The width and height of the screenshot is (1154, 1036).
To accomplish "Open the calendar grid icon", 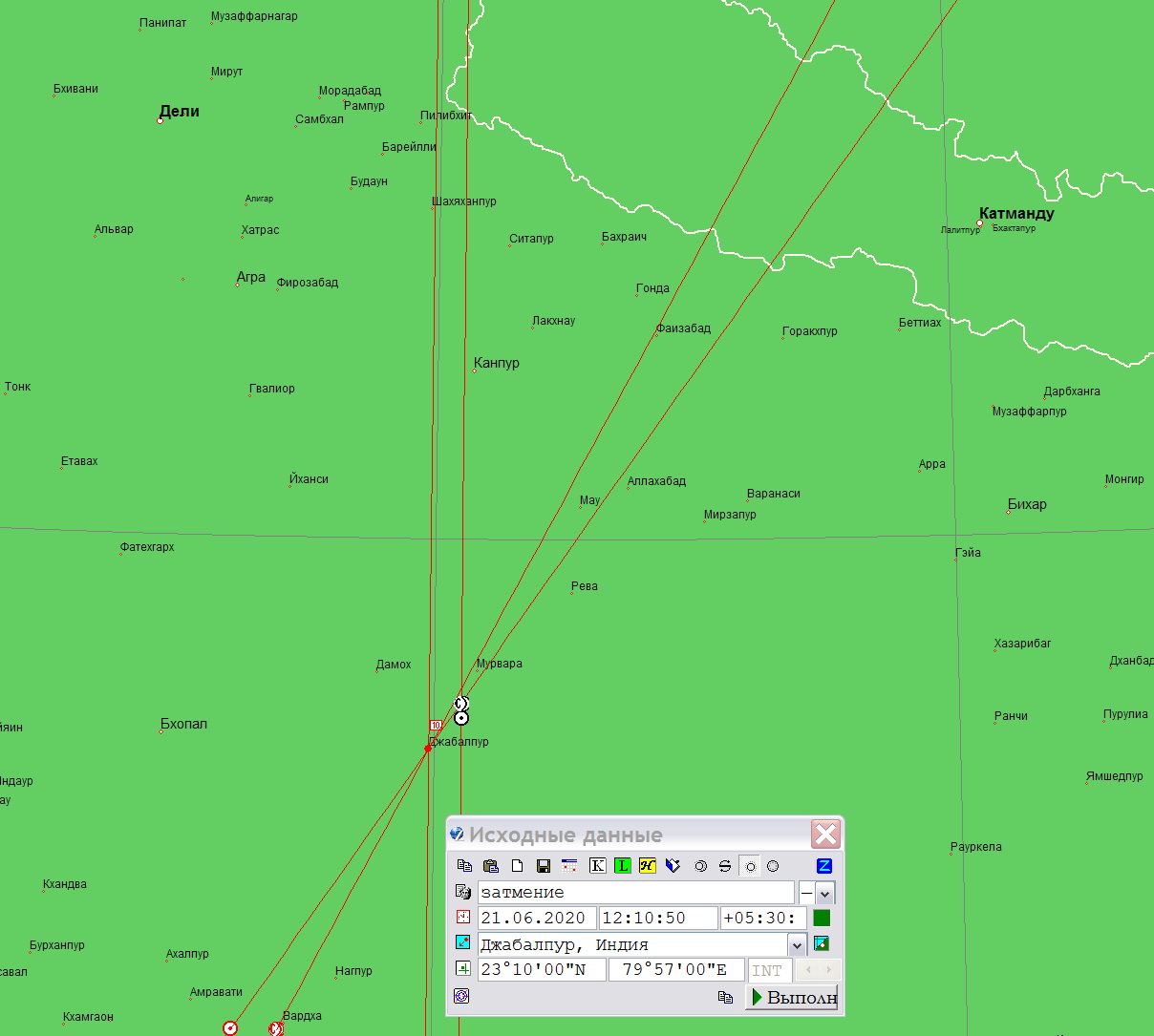I will (569, 866).
